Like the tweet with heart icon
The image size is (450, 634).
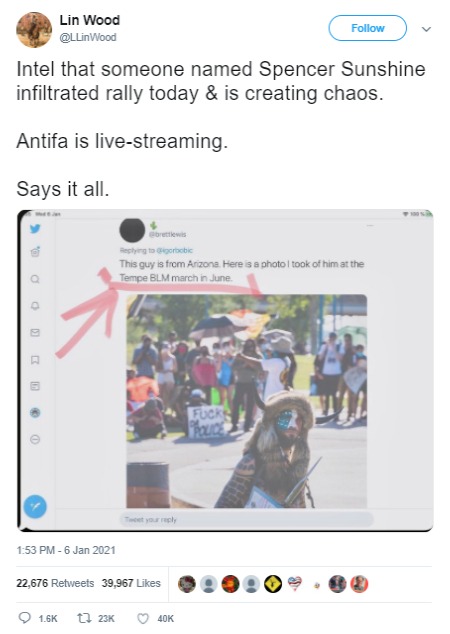tap(142, 618)
